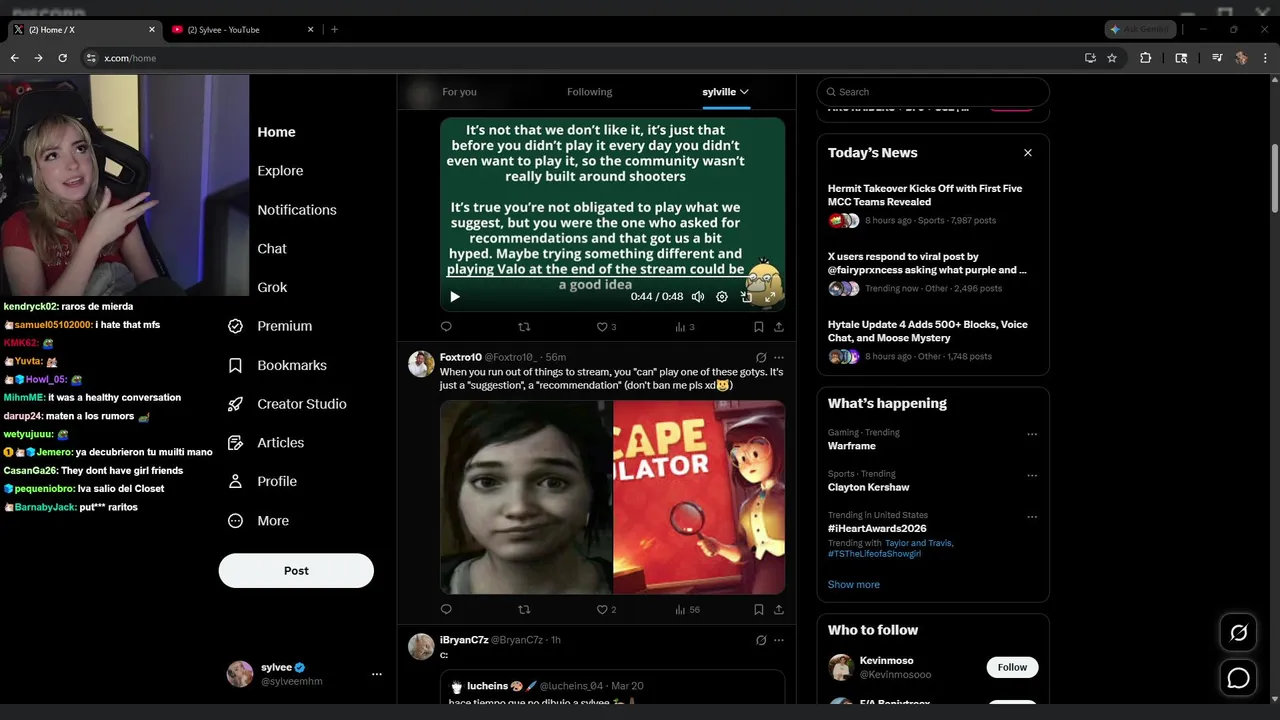1280x720 pixels.
Task: Open Explore in sidebar
Action: pyautogui.click(x=280, y=171)
